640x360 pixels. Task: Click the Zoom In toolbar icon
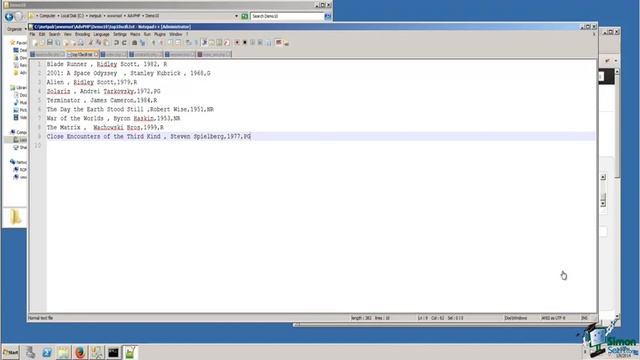point(153,42)
